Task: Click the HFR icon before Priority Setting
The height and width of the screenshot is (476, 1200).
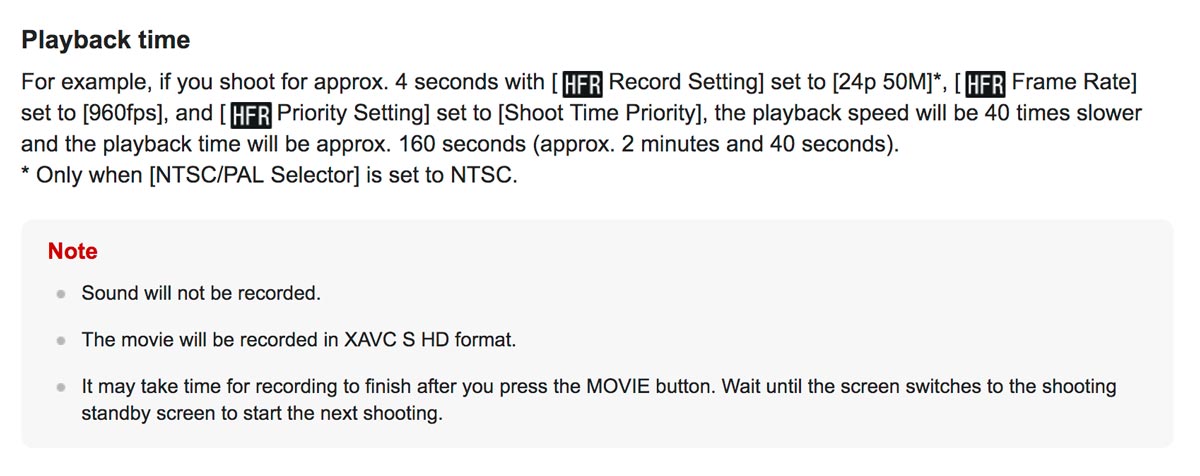Action: point(250,114)
